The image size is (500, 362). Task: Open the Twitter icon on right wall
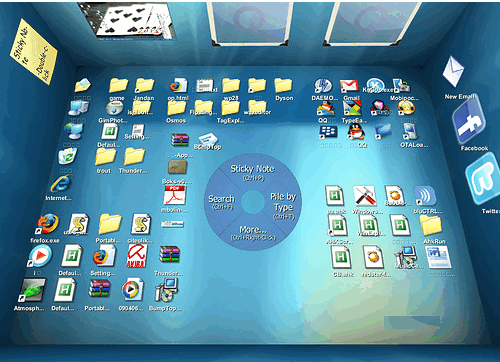483,179
